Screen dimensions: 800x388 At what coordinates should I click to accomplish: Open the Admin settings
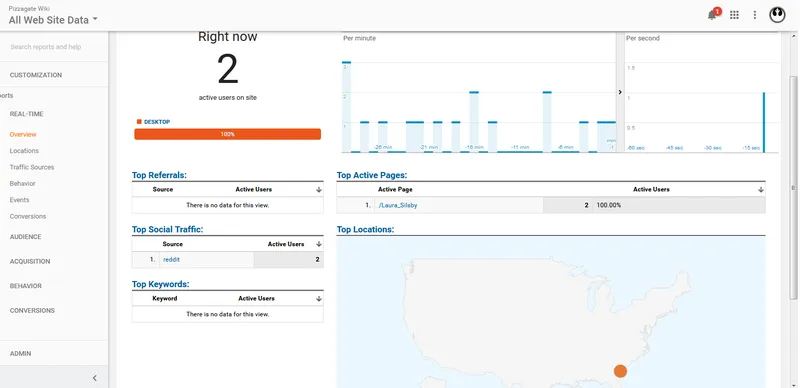(20, 353)
